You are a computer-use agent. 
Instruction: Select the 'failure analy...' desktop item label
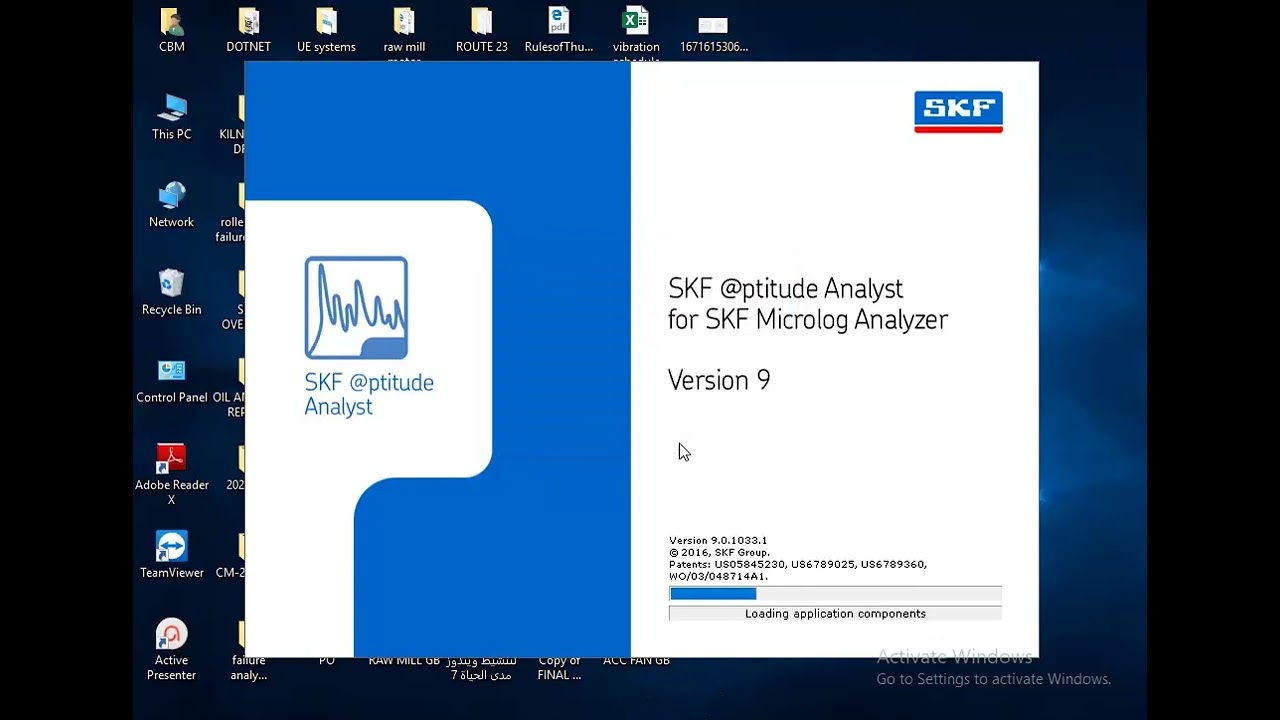point(250,668)
